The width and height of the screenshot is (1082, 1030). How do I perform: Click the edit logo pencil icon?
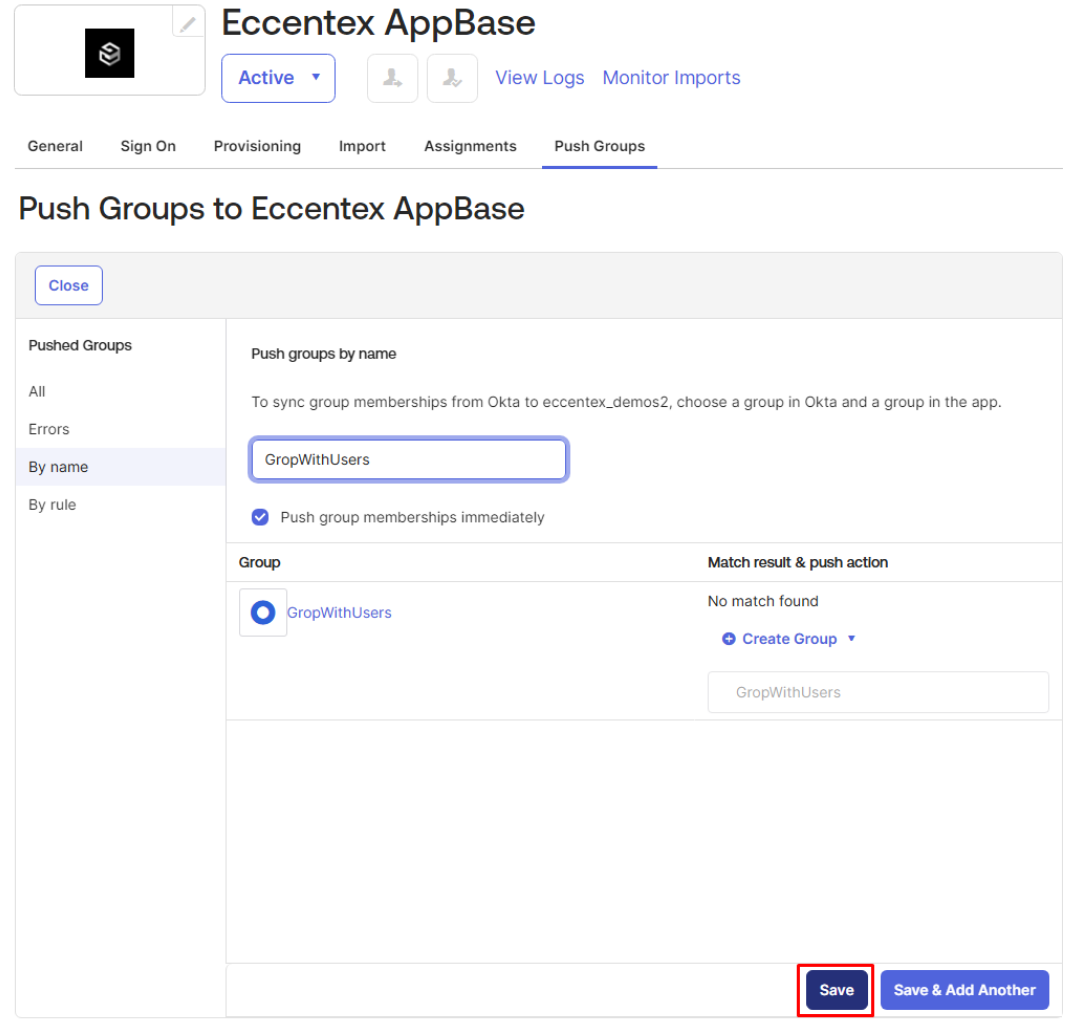(x=188, y=24)
